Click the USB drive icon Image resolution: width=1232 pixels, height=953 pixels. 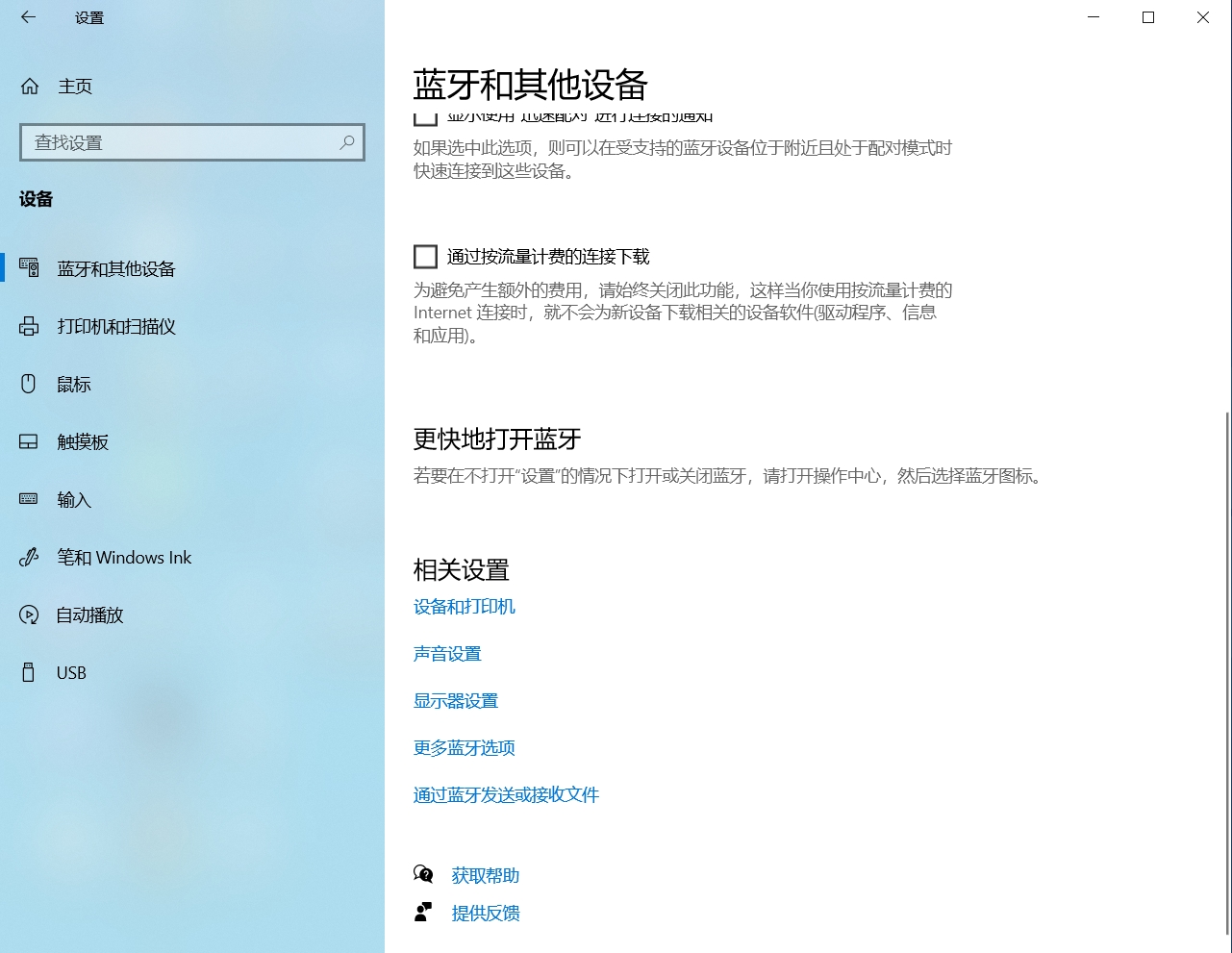pos(29,672)
